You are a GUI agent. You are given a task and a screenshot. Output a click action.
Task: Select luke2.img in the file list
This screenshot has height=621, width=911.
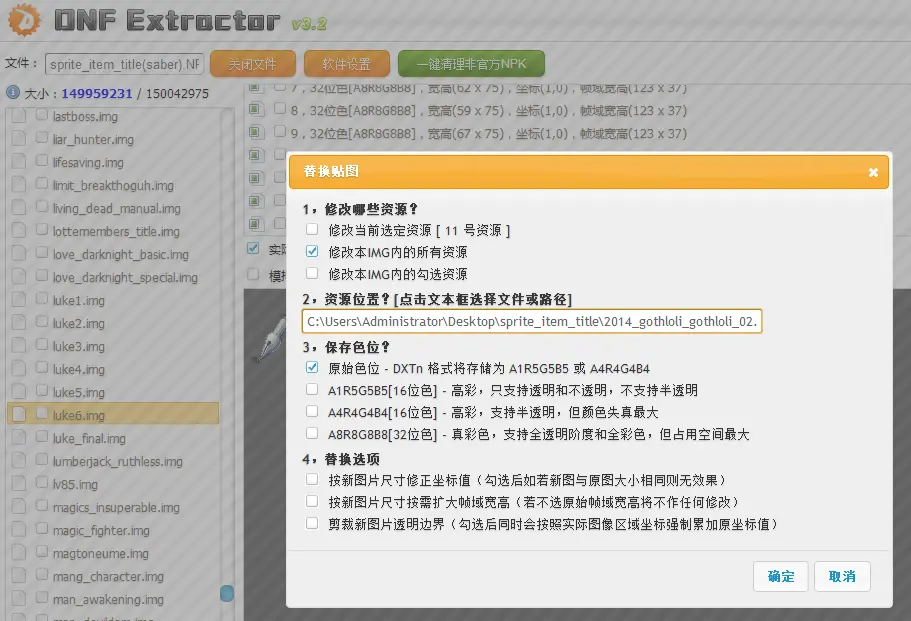click(x=80, y=322)
